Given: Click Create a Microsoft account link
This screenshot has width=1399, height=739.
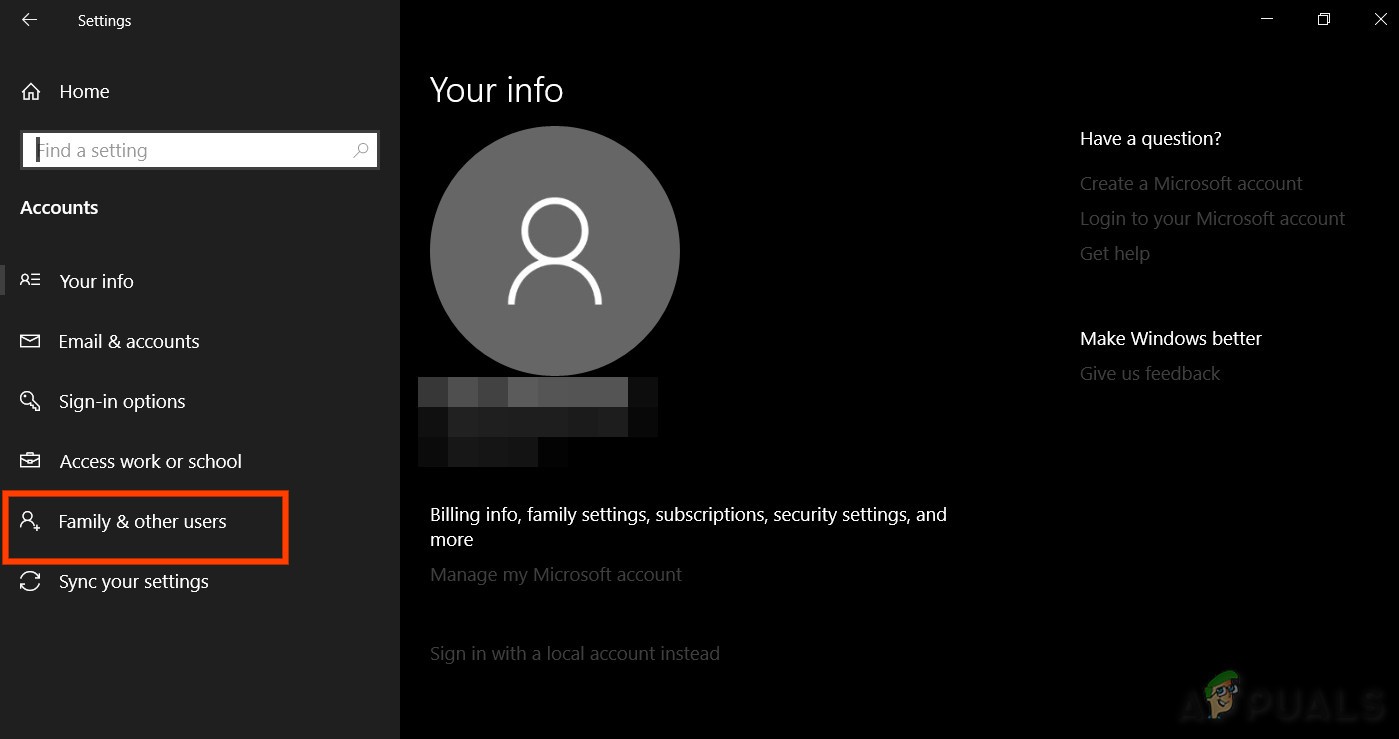Looking at the screenshot, I should click(1191, 183).
